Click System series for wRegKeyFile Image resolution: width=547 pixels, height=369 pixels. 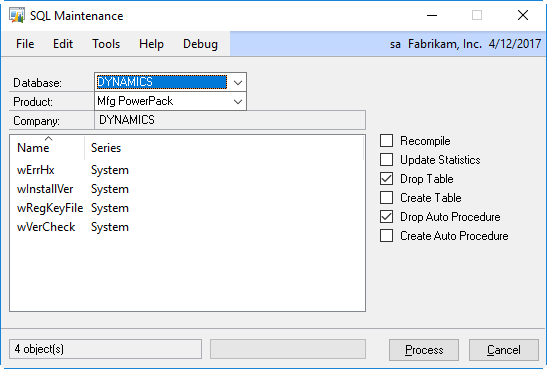click(110, 208)
